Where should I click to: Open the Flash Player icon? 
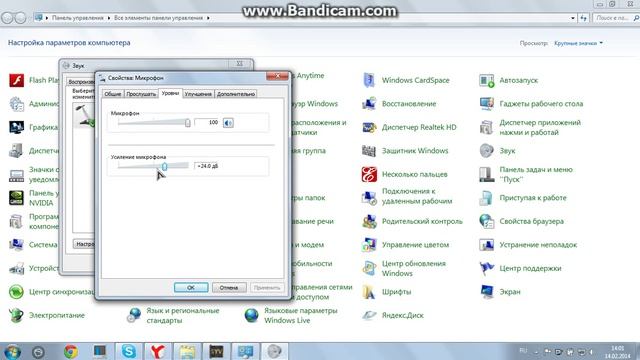point(16,80)
